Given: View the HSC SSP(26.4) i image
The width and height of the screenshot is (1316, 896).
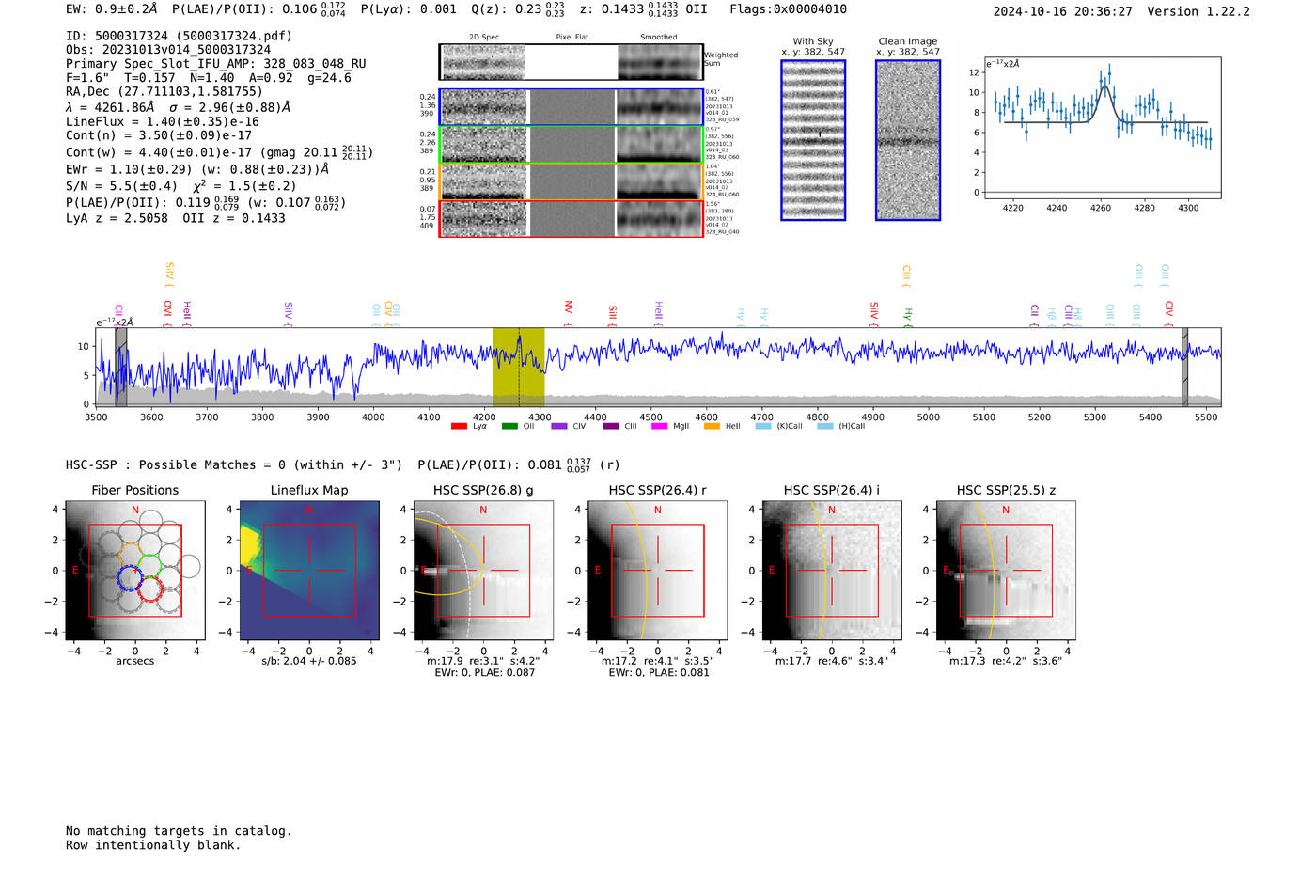Looking at the screenshot, I should pos(832,571).
